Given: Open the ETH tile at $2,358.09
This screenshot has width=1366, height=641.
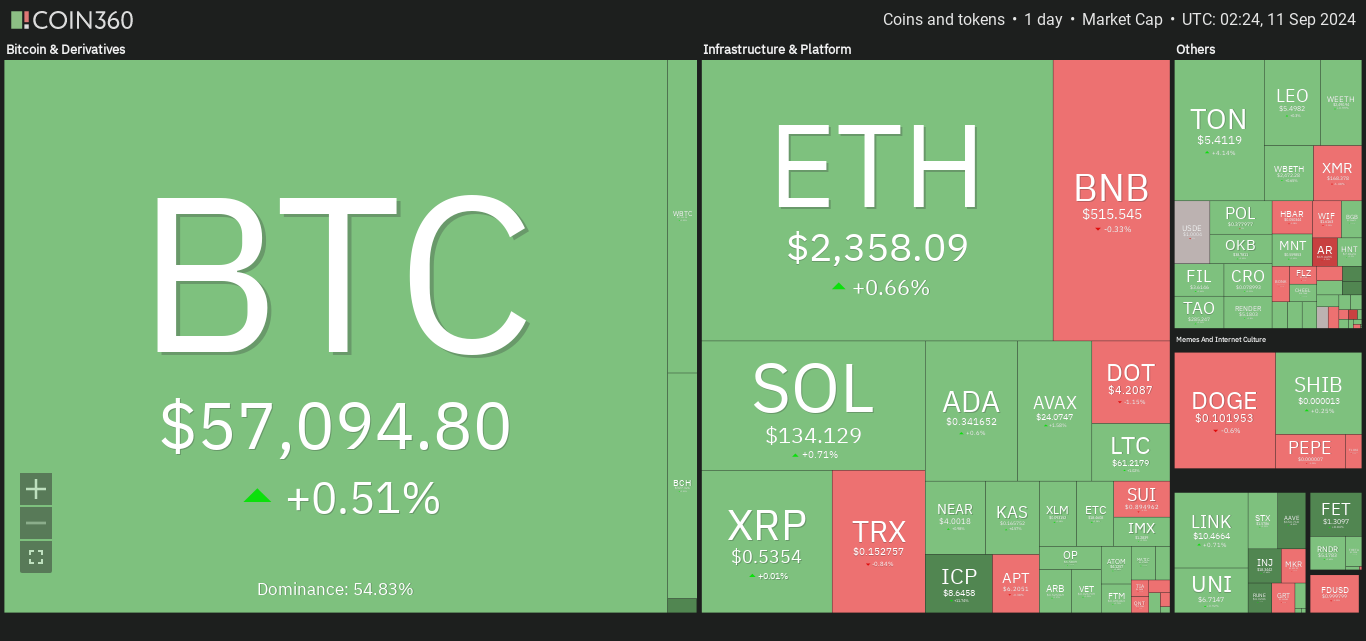Looking at the screenshot, I should tap(877, 200).
